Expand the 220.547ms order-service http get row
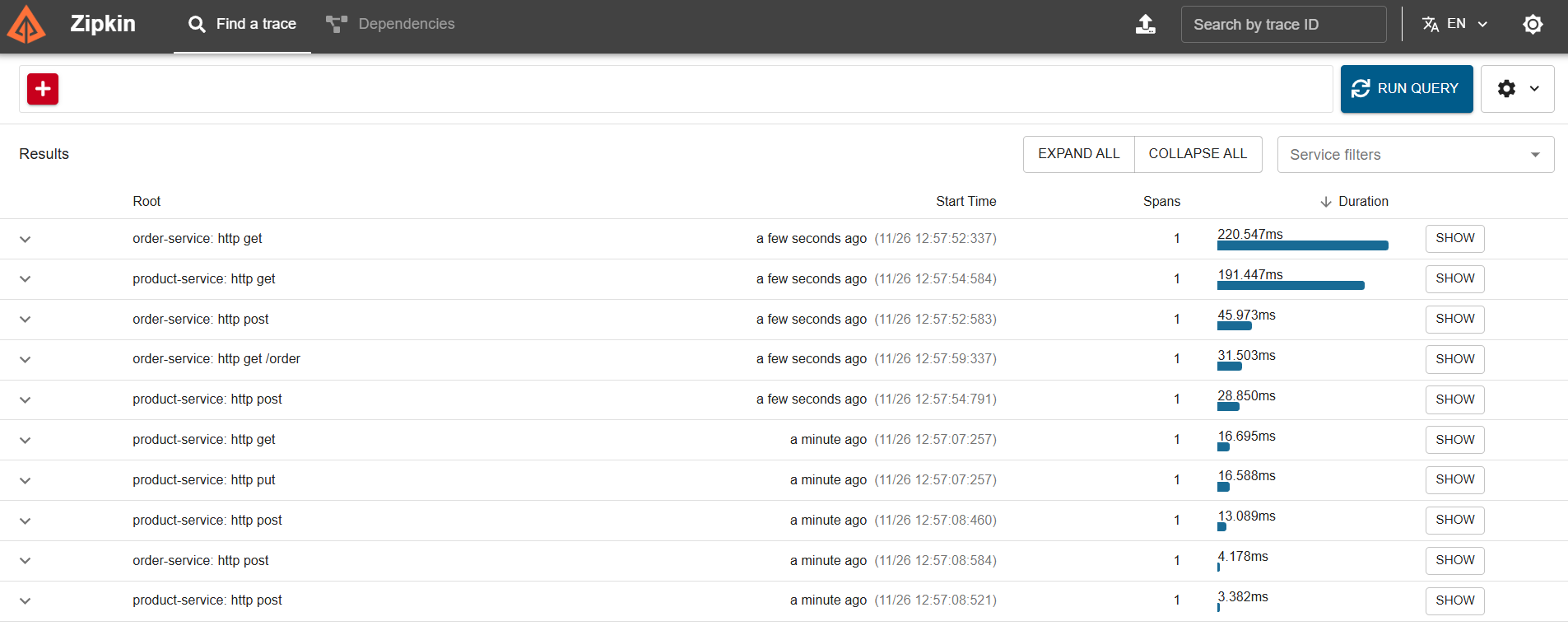 26,239
